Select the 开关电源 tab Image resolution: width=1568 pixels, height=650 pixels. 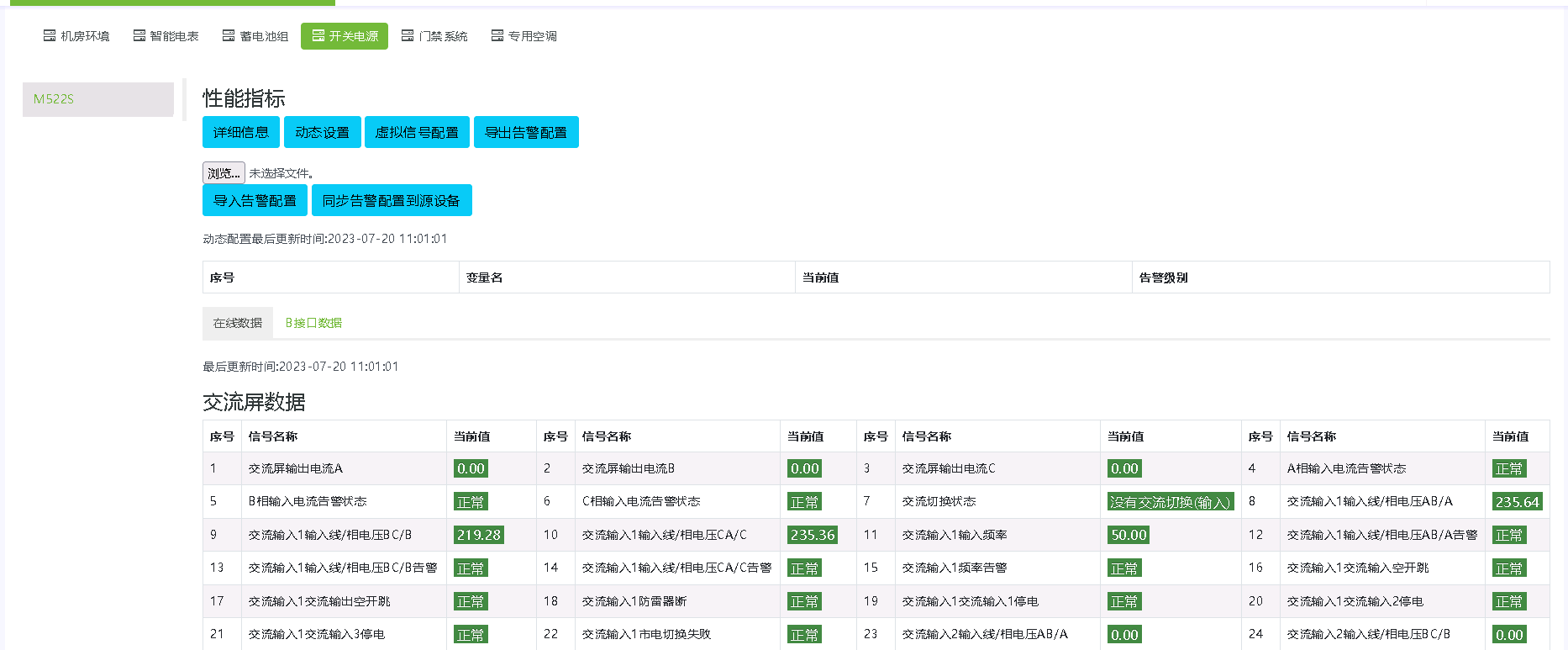click(x=345, y=36)
